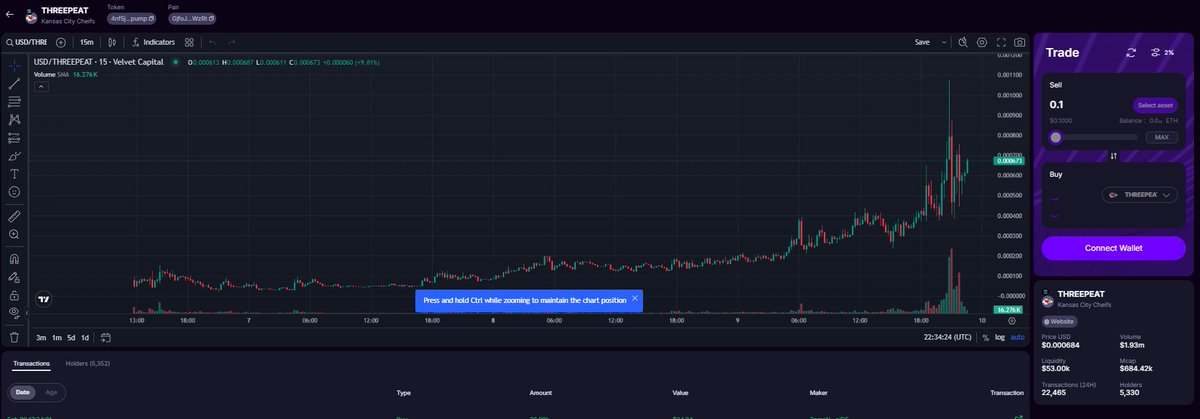Go back using the left arrow

(x=10, y=15)
